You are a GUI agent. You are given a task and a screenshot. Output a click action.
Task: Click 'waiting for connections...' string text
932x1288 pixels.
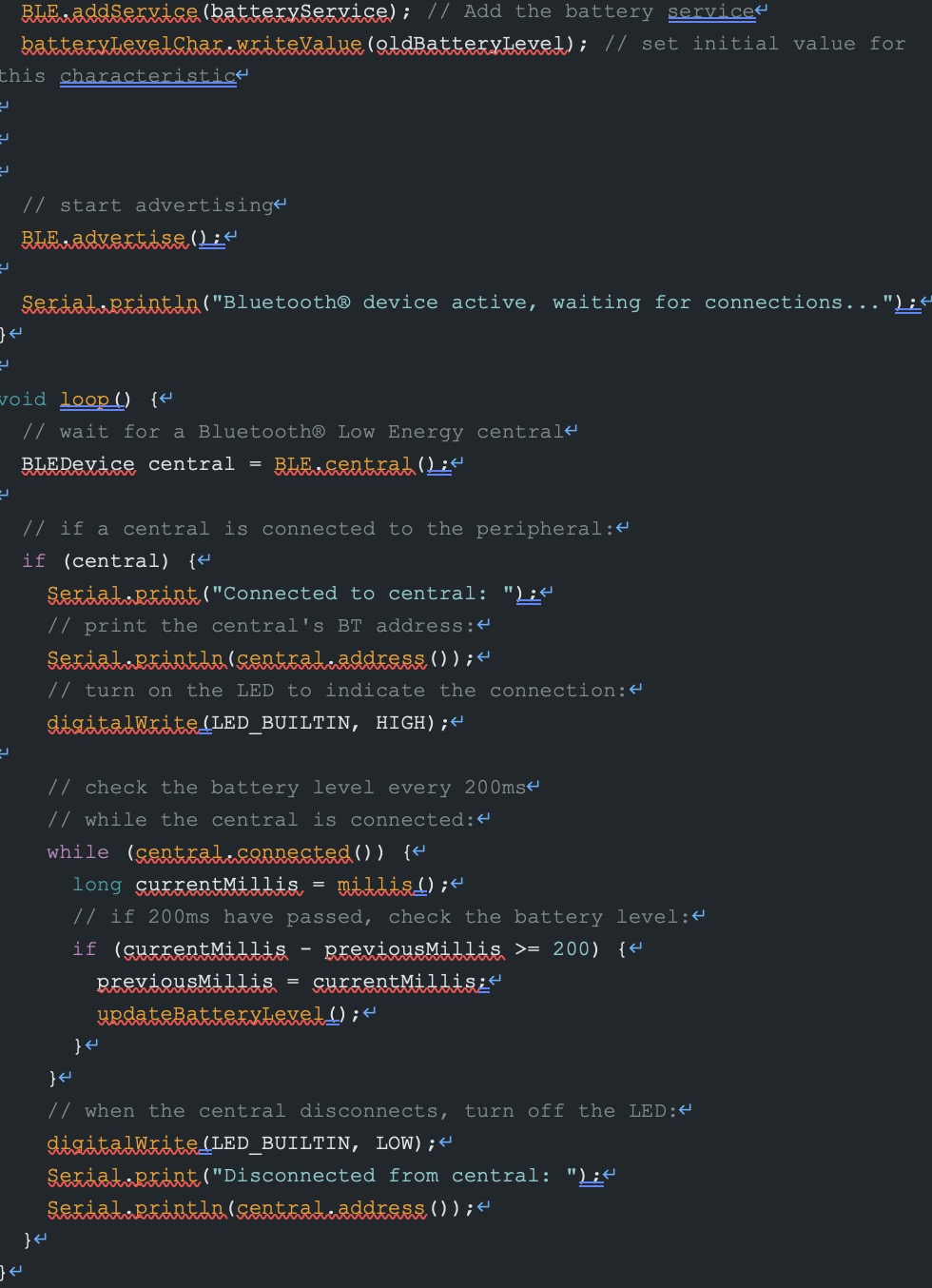pos(717,302)
